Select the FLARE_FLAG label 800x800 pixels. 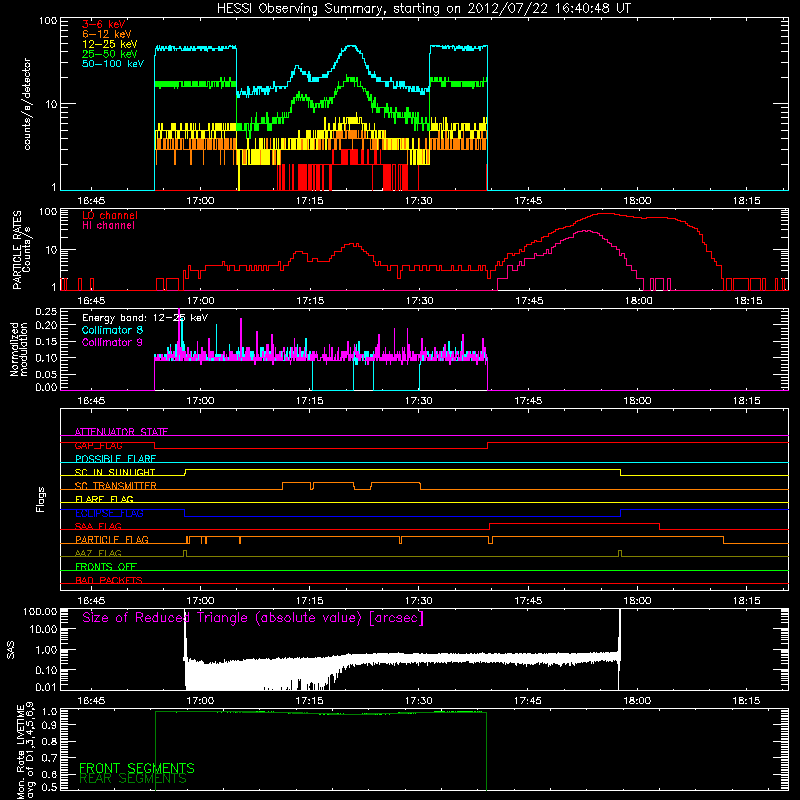pos(104,499)
